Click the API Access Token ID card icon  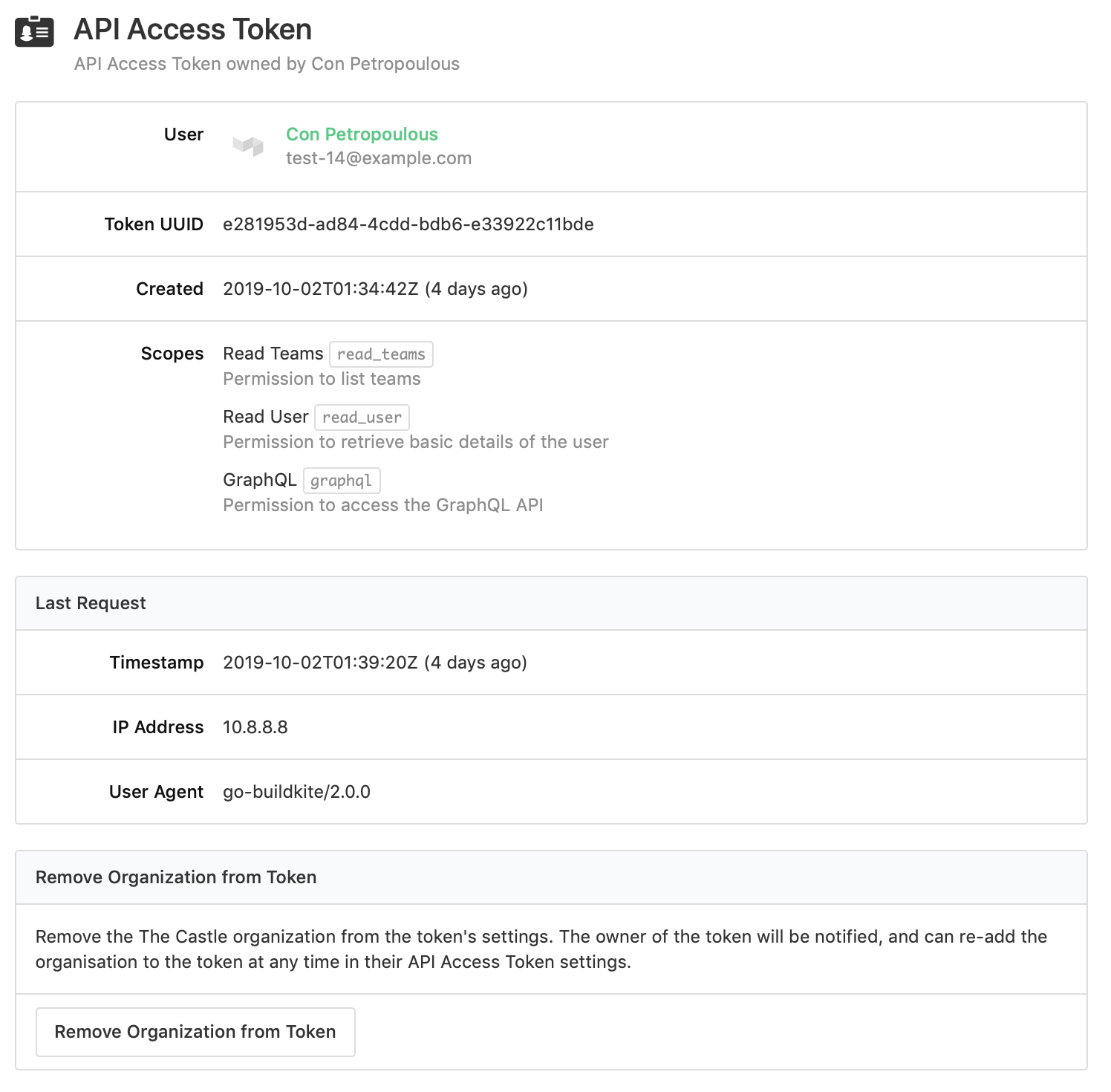point(34,31)
